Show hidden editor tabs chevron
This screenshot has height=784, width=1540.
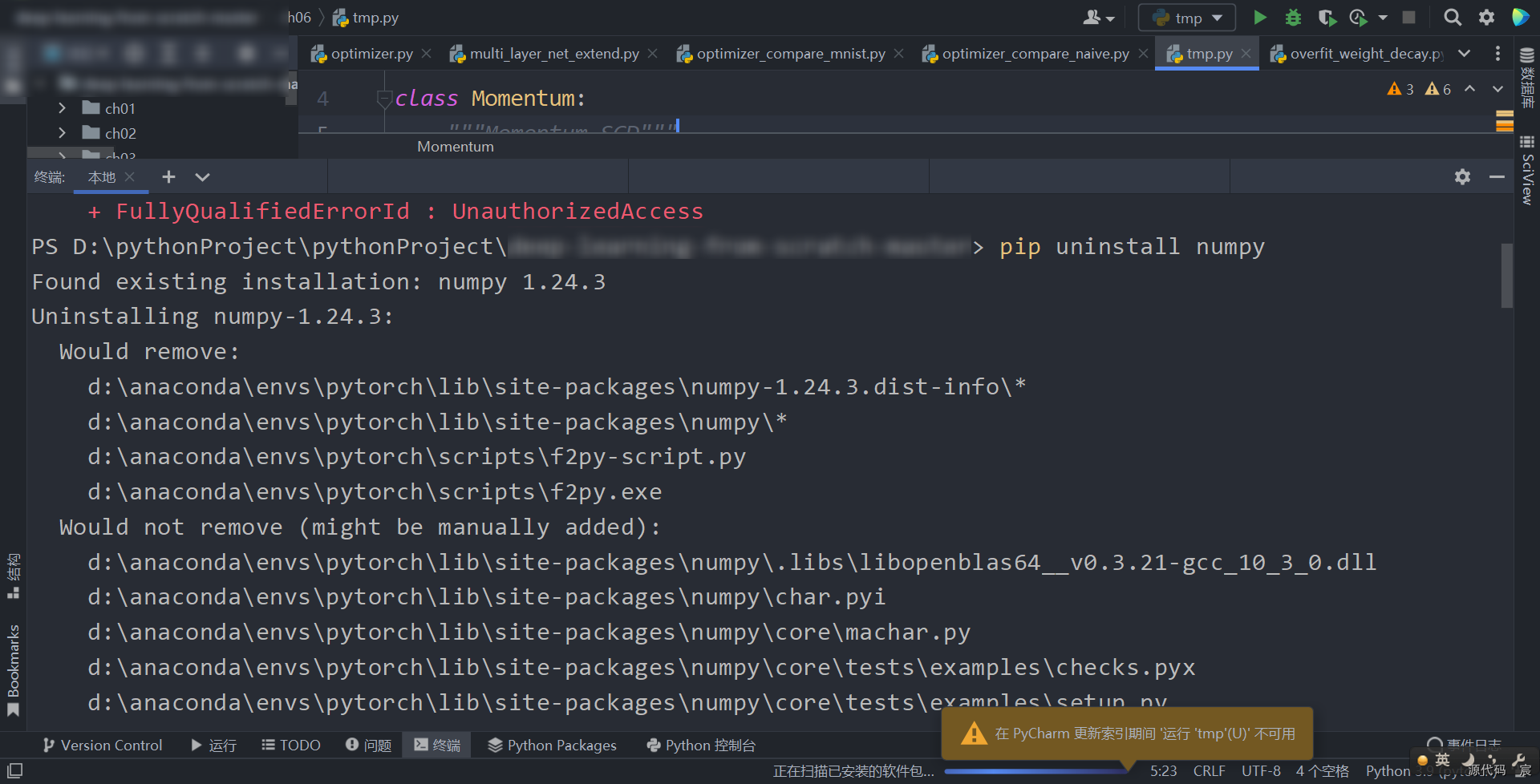tap(1465, 54)
